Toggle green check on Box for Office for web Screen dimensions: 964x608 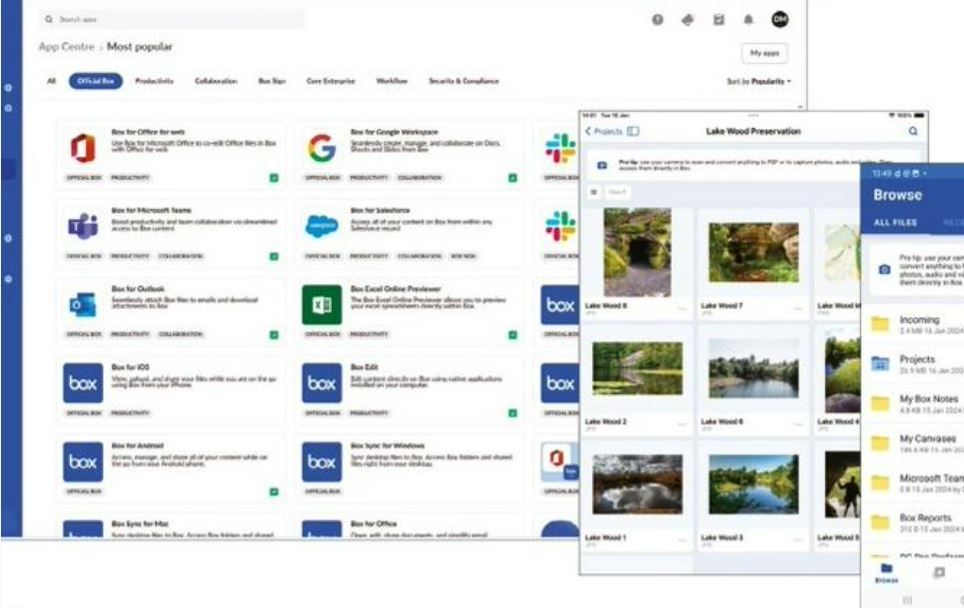(x=274, y=178)
